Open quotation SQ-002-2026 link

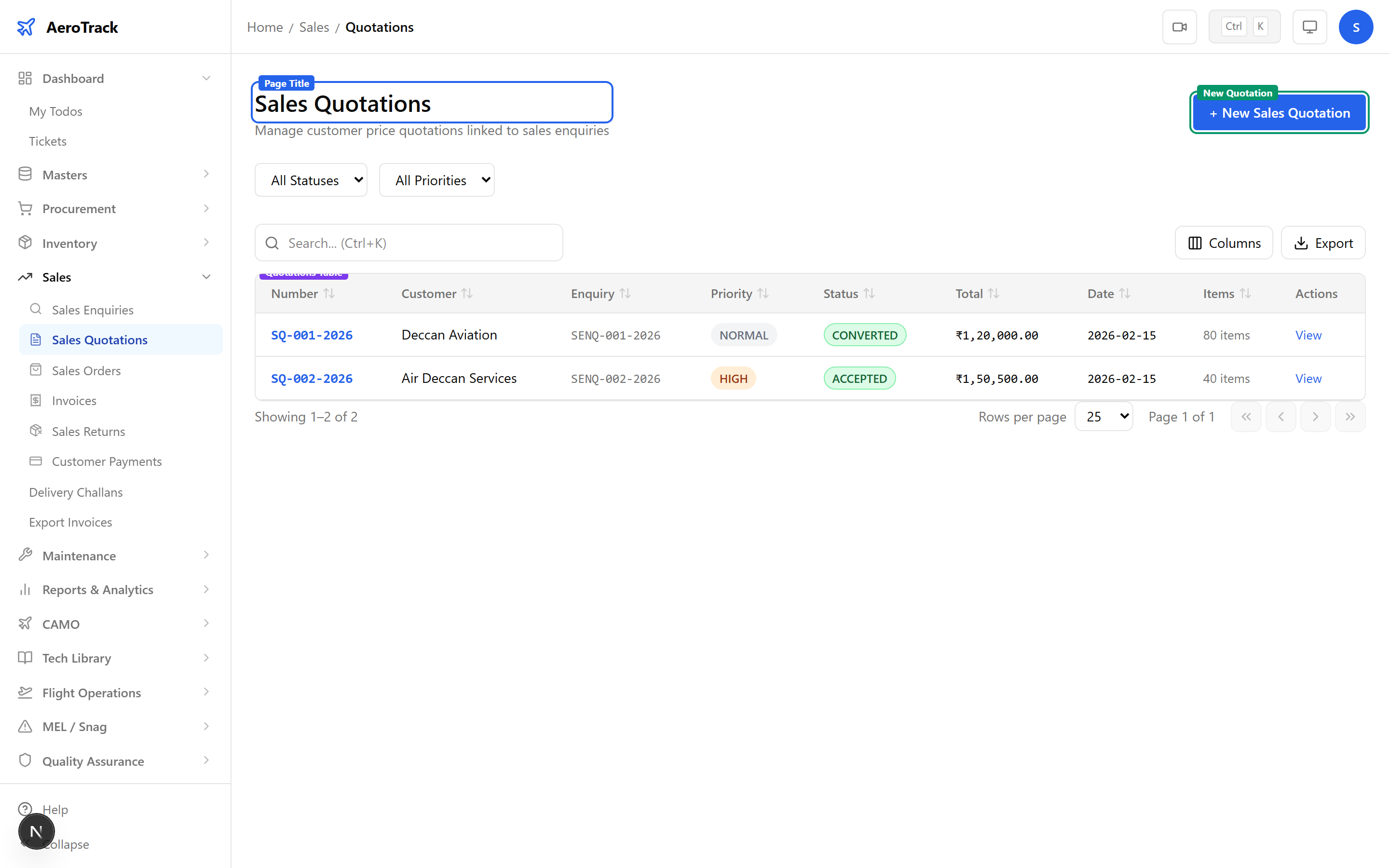coord(312,379)
